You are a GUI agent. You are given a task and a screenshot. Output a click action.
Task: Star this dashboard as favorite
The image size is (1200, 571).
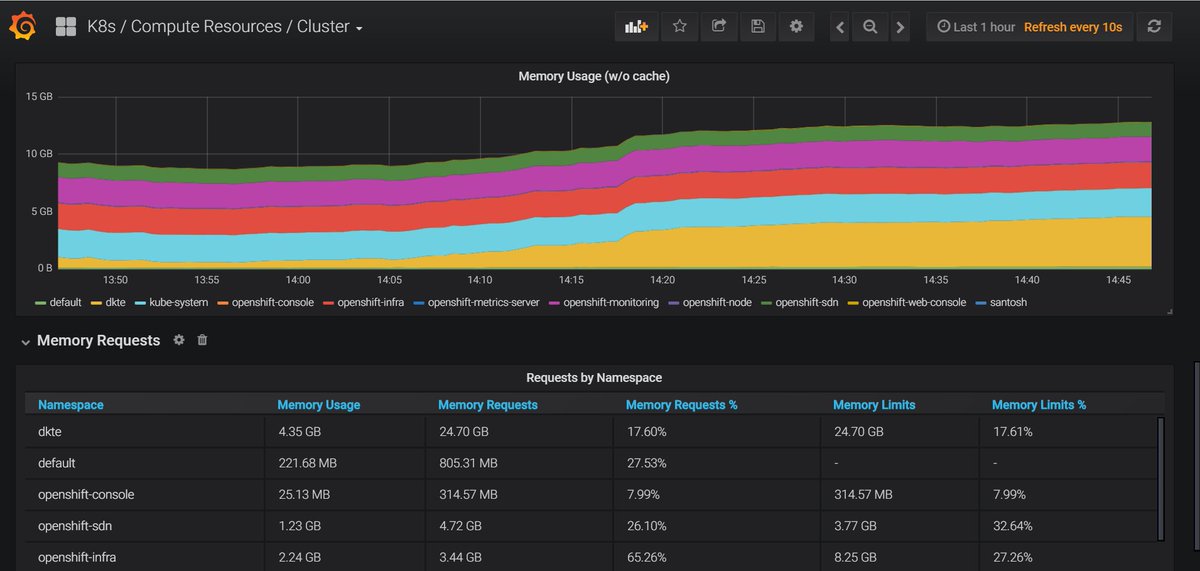679,27
